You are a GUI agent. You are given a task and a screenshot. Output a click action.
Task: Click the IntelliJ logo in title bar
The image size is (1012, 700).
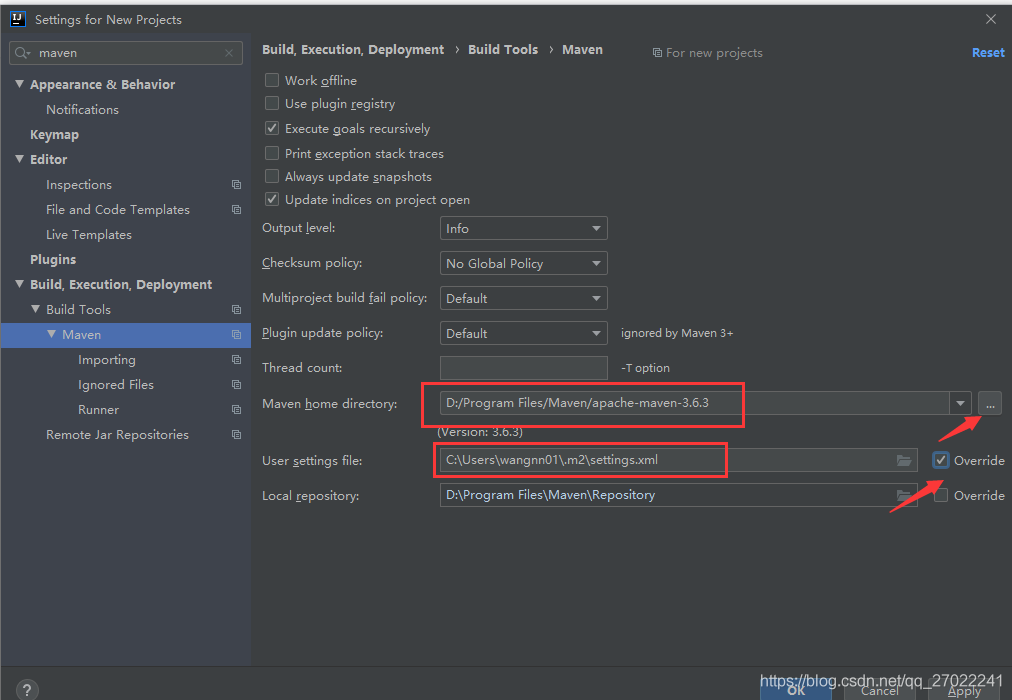tap(17, 19)
